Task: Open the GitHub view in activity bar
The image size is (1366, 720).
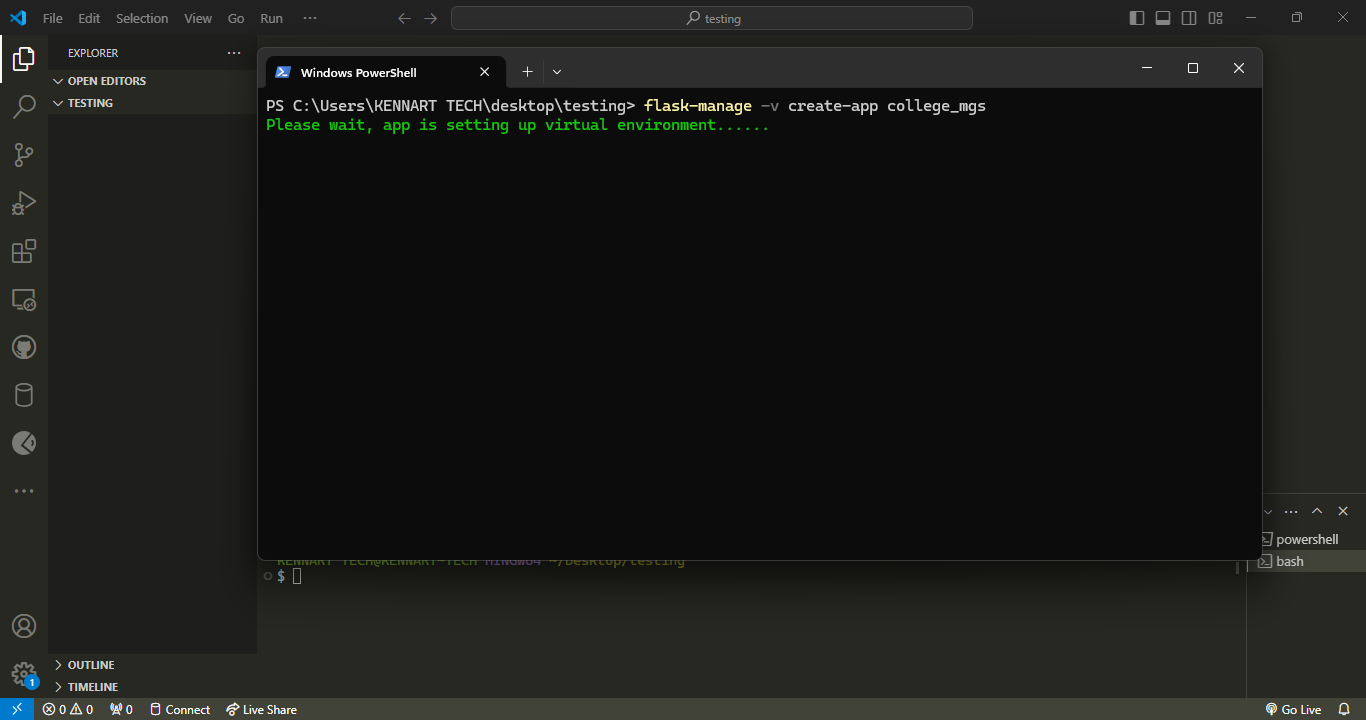Action: coord(24,347)
